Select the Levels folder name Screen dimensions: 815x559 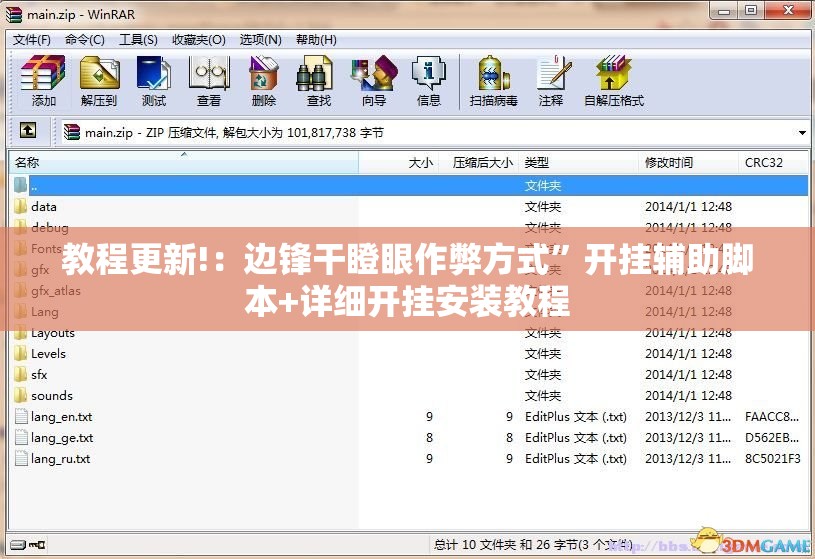48,354
